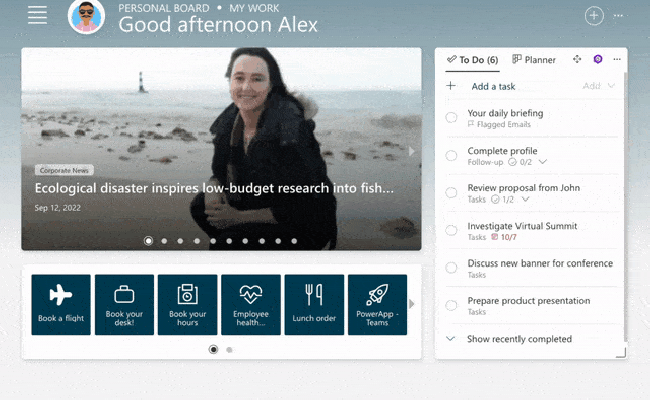
Task: Click the next arrow on the app tiles row
Action: click(x=412, y=304)
